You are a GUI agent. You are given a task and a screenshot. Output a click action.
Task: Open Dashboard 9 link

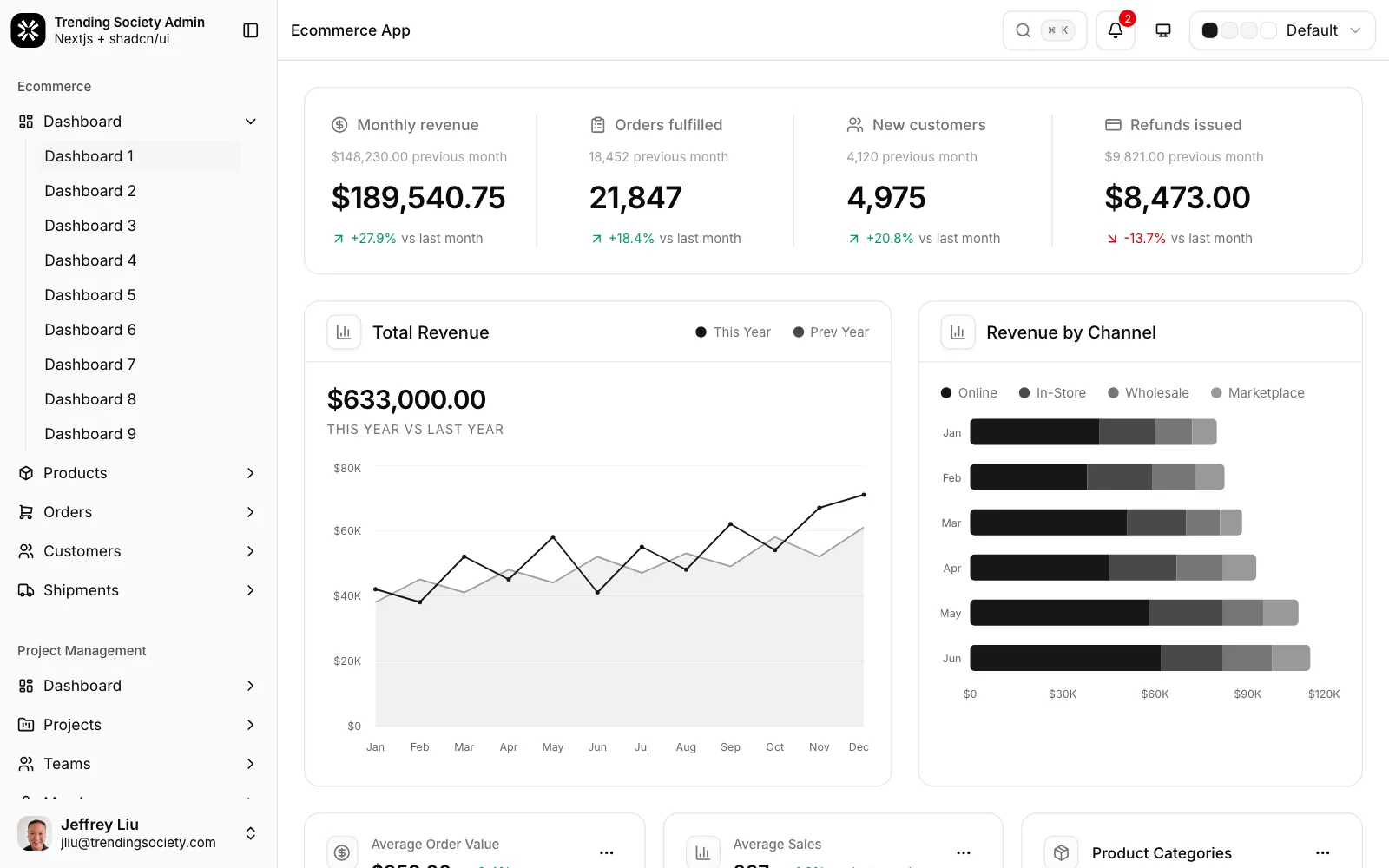pyautogui.click(x=137, y=434)
